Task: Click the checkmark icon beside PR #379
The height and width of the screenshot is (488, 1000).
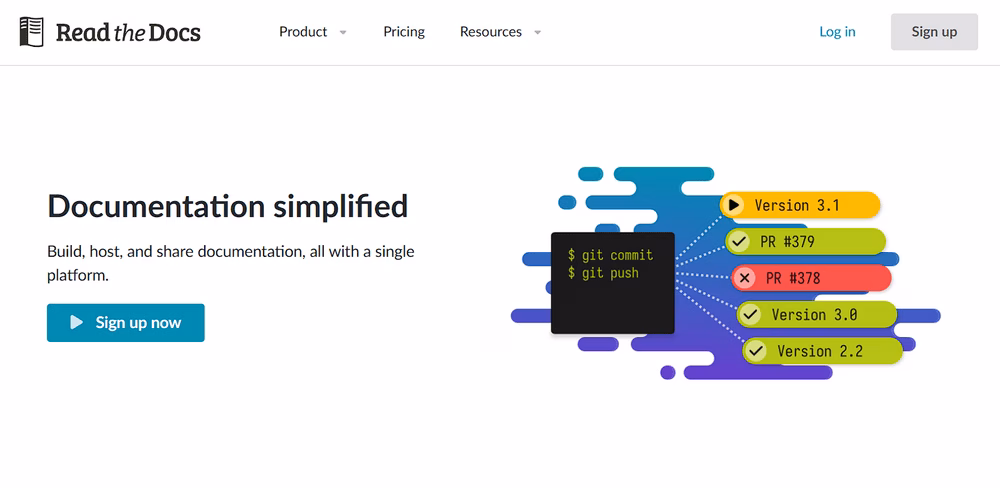Action: [x=739, y=242]
